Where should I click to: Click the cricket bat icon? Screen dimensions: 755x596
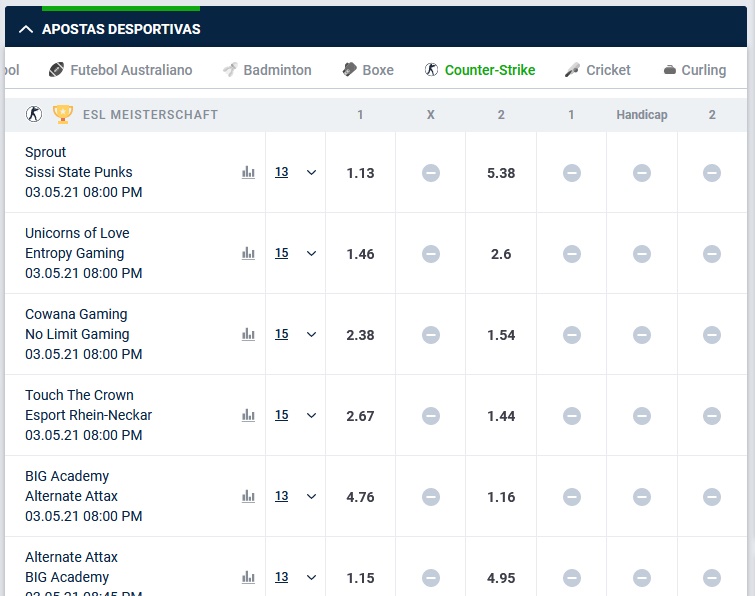coord(572,70)
